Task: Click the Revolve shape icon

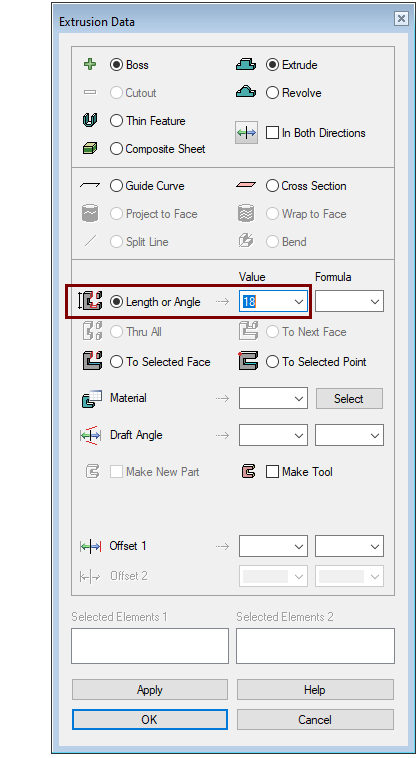Action: (246, 92)
